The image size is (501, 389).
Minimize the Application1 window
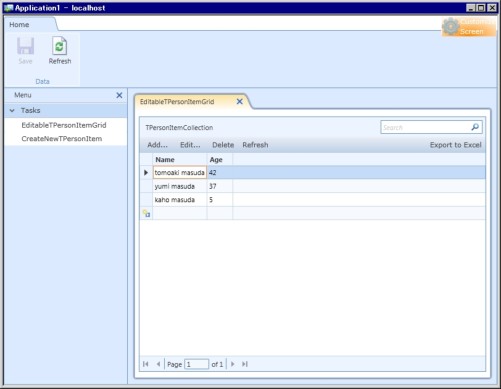(470, 8)
